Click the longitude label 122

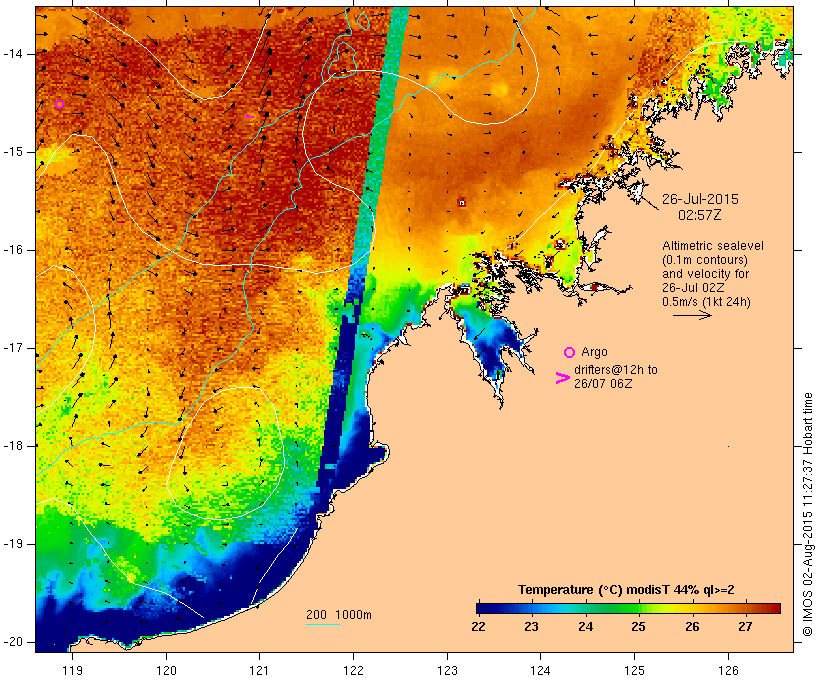(354, 670)
